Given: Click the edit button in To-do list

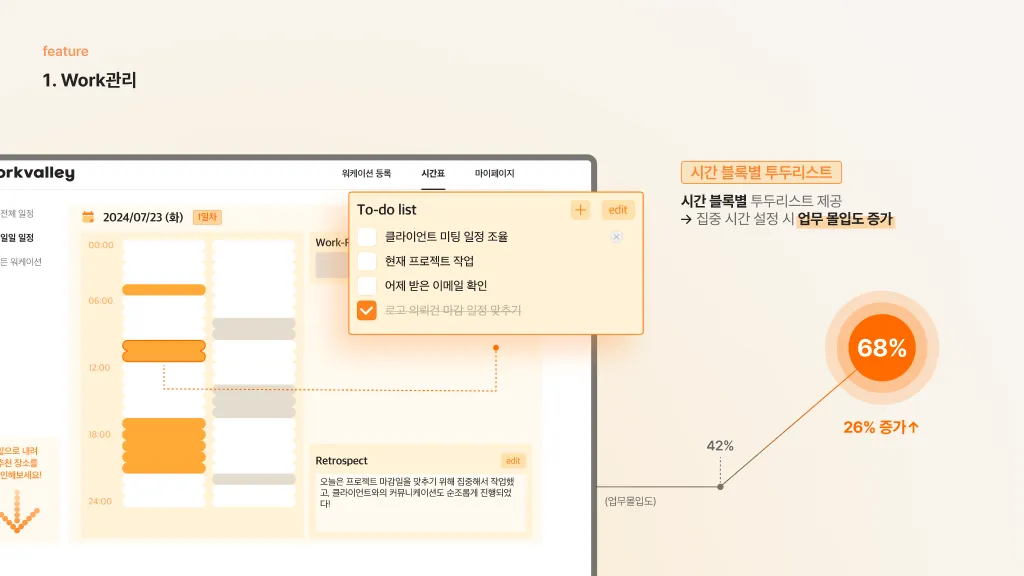Looking at the screenshot, I should pos(618,210).
